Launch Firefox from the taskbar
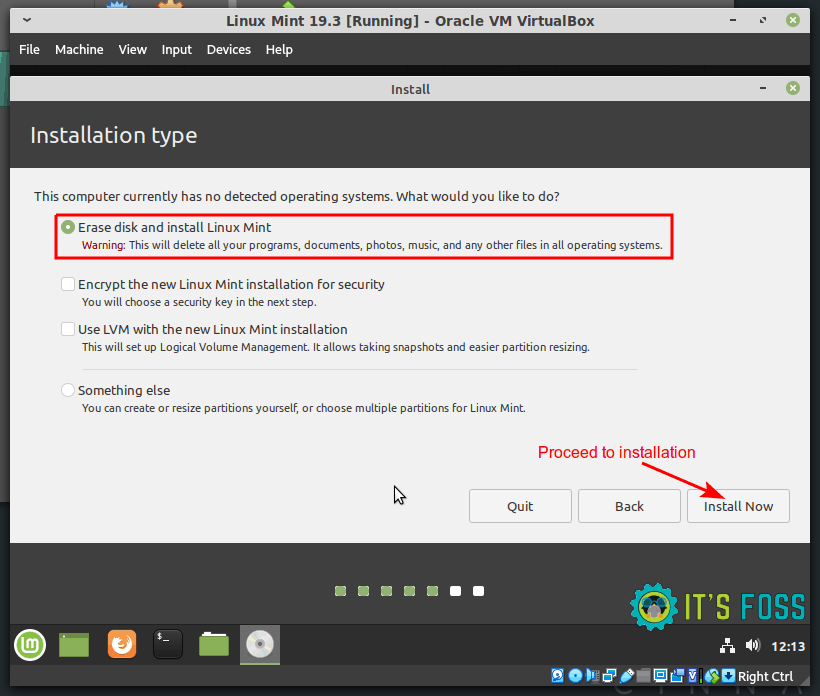The image size is (820, 696). (121, 645)
